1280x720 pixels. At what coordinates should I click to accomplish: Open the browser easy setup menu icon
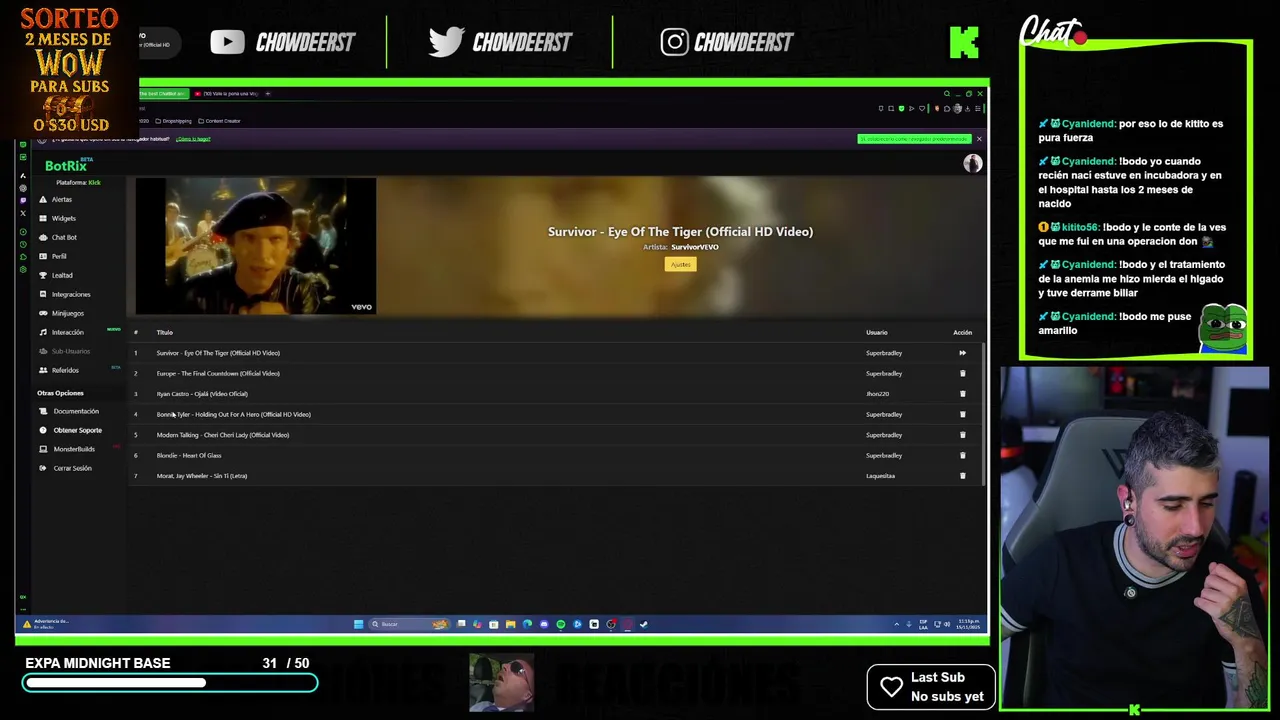pos(978,108)
